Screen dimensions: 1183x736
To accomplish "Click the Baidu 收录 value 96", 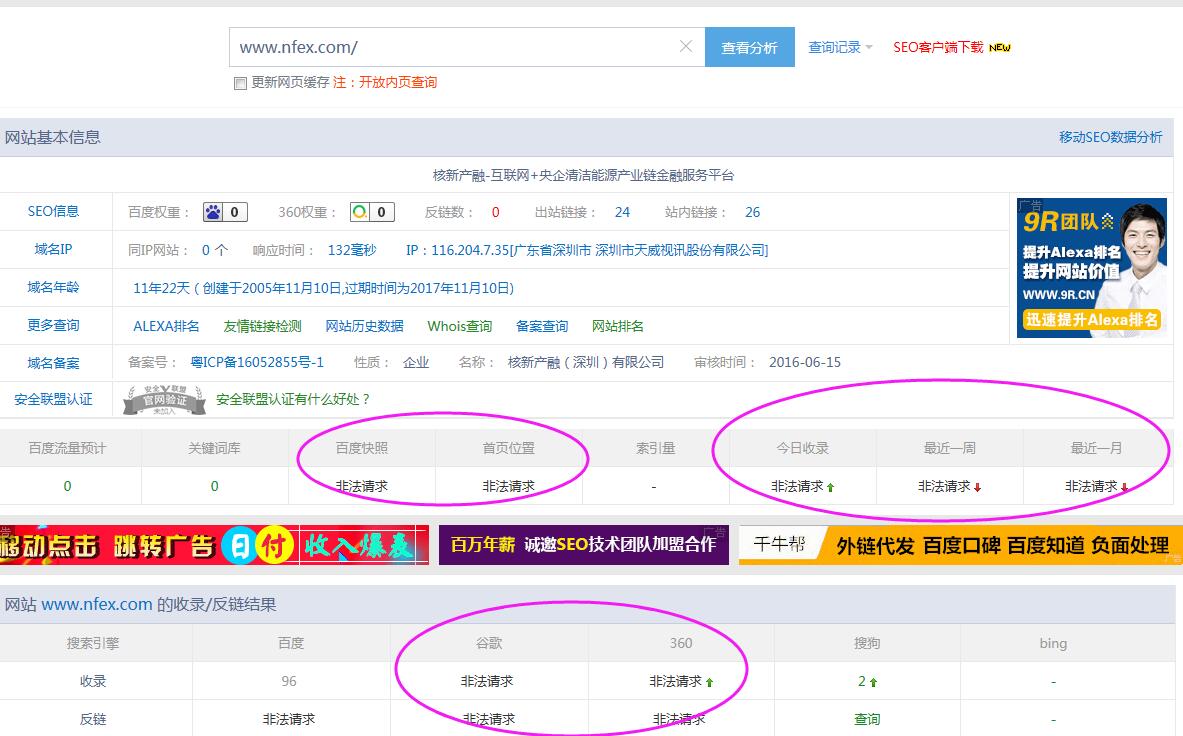I will click(x=289, y=682).
